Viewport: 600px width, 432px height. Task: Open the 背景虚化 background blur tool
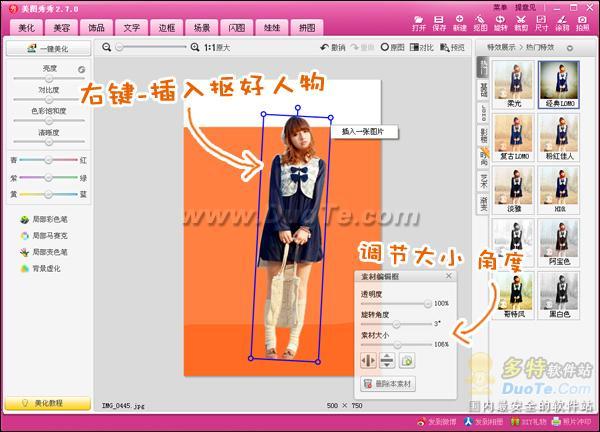[x=41, y=269]
